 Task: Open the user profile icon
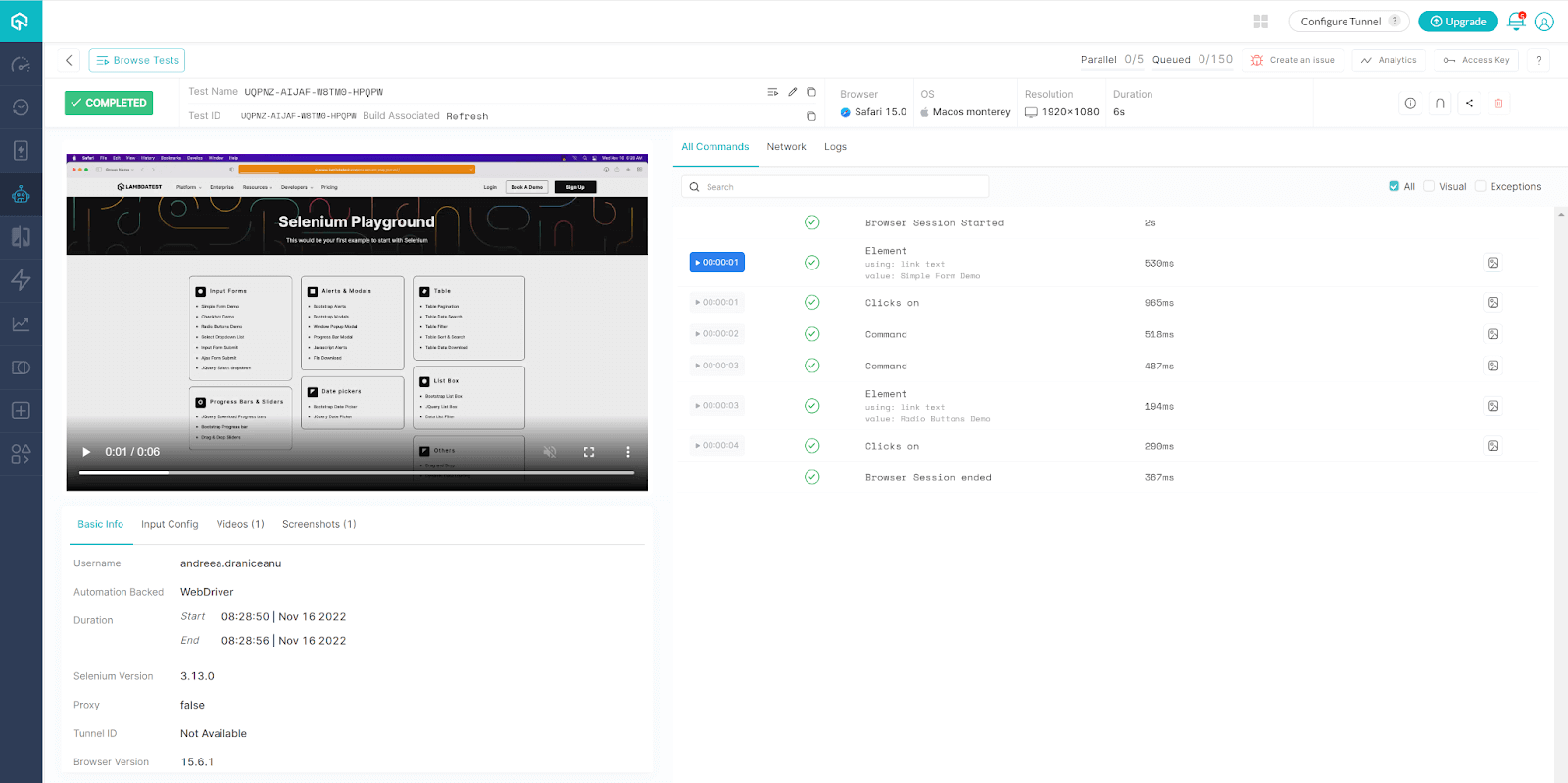(1544, 22)
